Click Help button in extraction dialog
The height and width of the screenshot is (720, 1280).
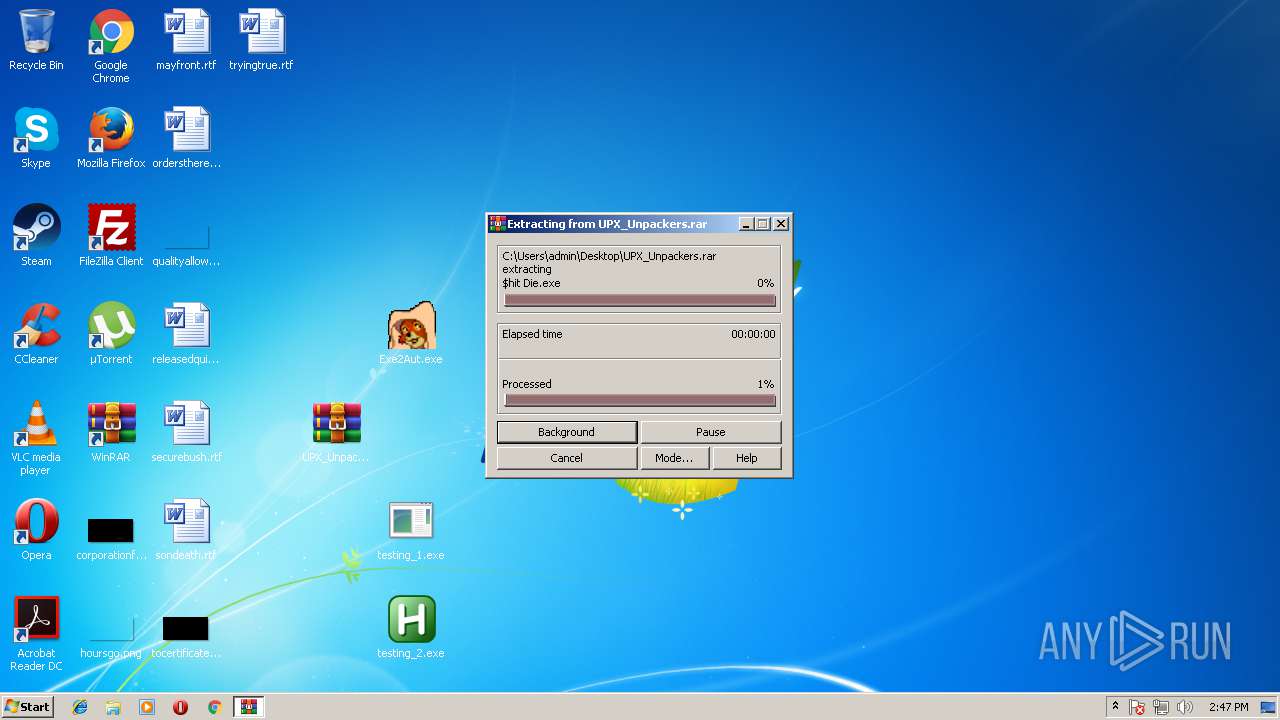(747, 458)
